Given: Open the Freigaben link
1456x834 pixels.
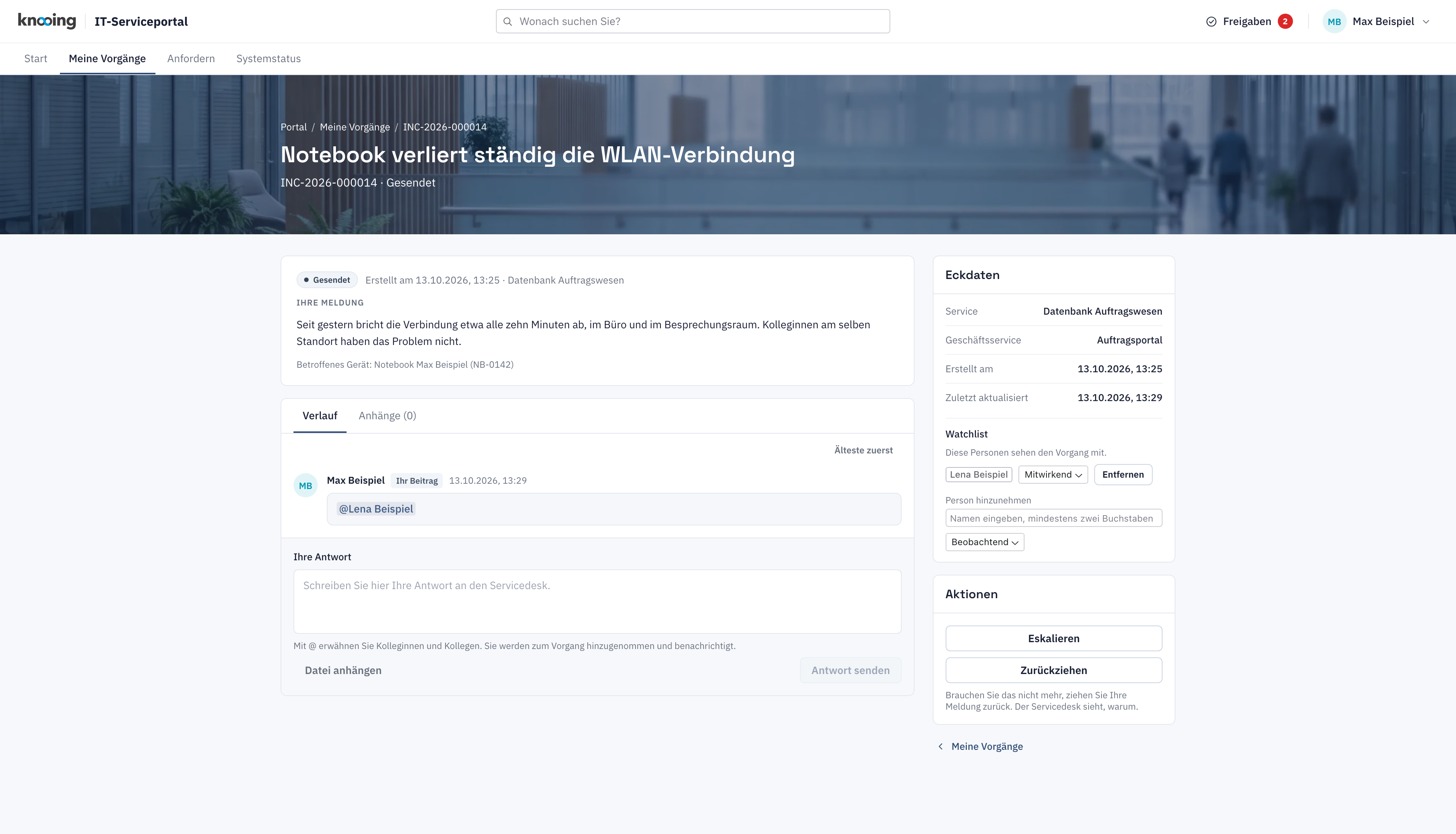Looking at the screenshot, I should point(1249,21).
